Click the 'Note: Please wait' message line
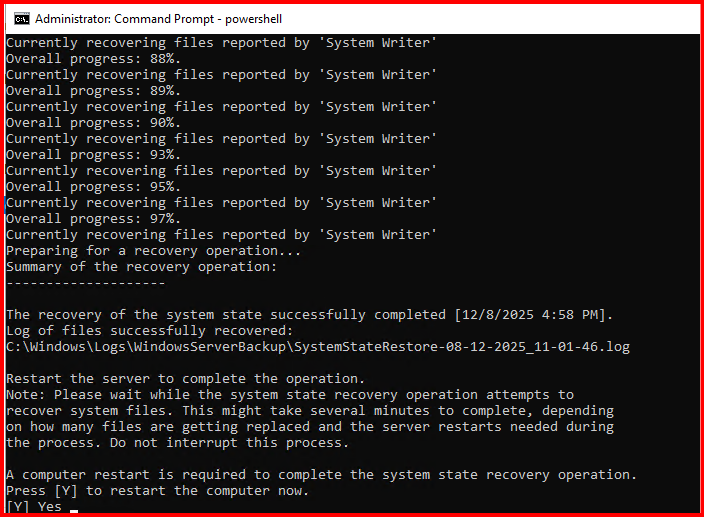 (x=290, y=395)
